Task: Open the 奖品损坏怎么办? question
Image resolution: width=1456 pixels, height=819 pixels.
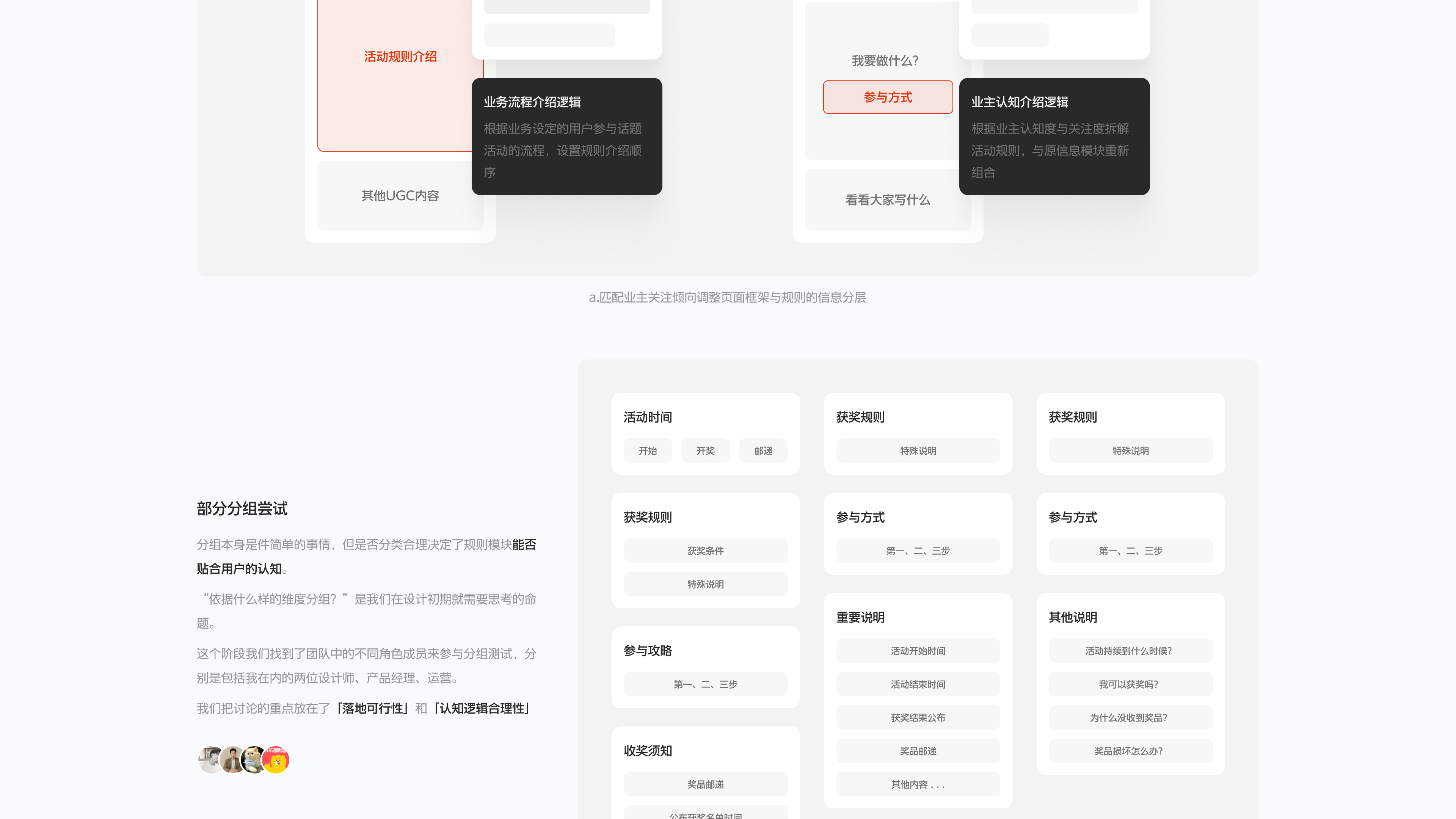Action: click(x=1130, y=751)
